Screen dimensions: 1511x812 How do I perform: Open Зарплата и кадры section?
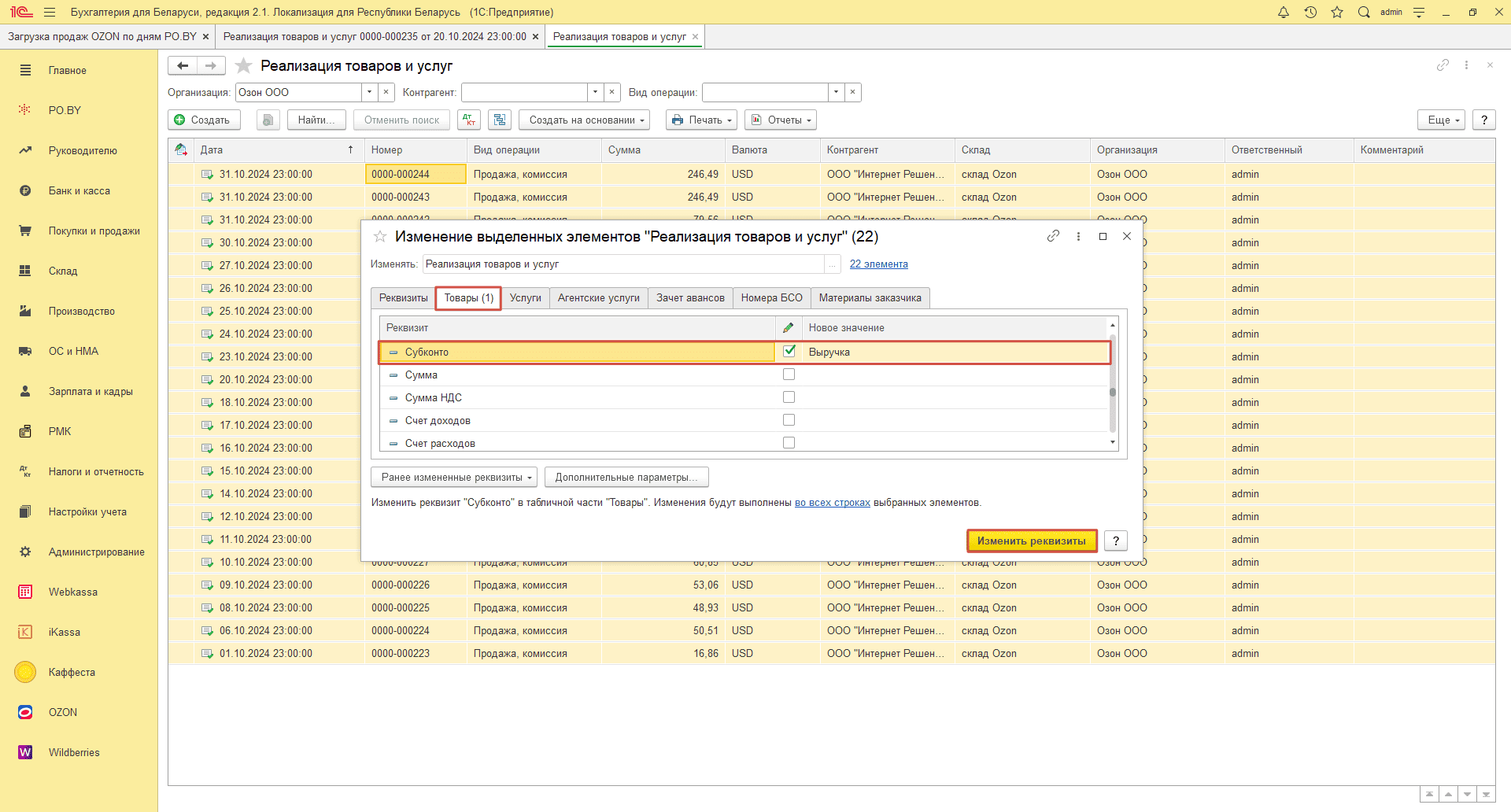pyautogui.click(x=91, y=392)
